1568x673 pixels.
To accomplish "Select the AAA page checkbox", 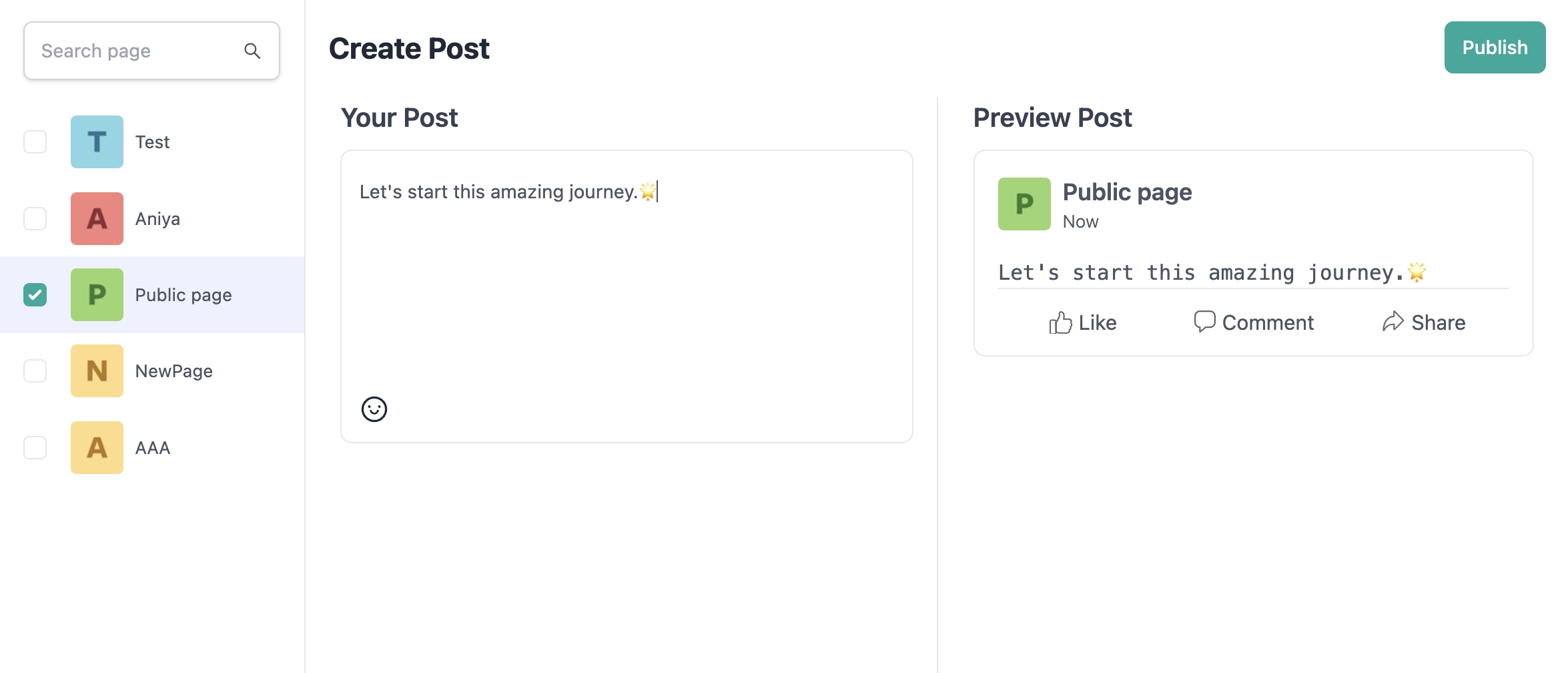I will click(35, 448).
